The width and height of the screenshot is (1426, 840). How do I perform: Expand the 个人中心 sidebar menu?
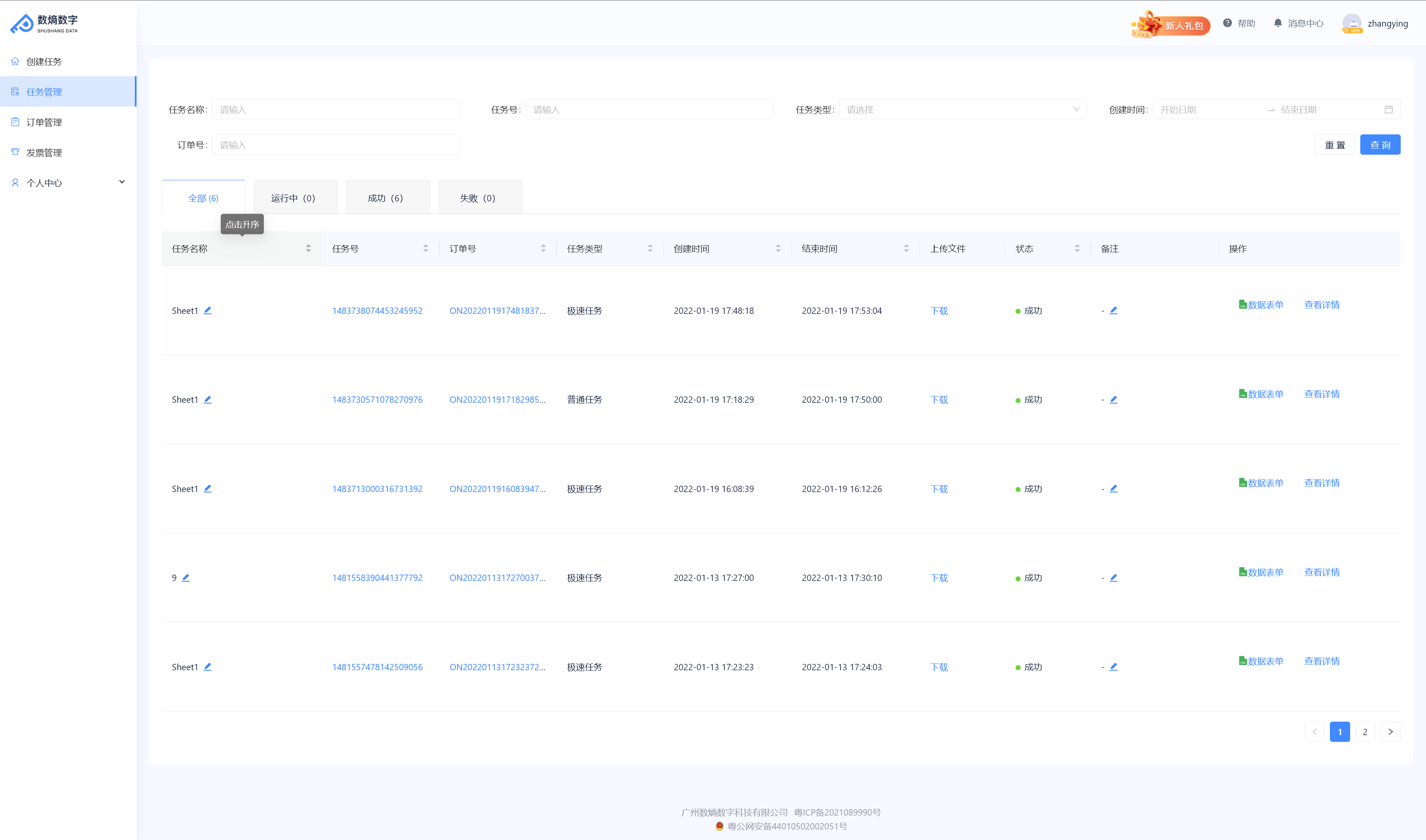[68, 183]
